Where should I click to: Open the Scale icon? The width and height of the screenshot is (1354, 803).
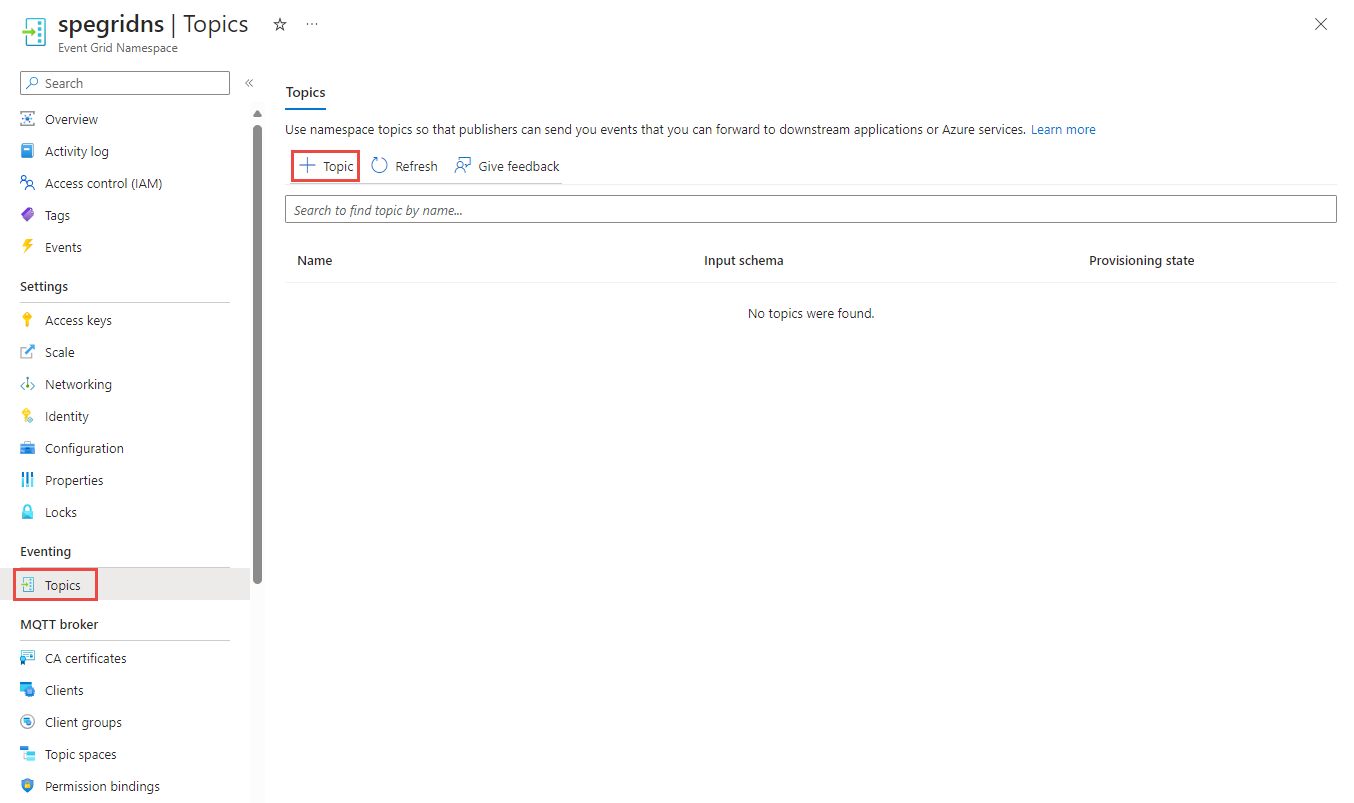pos(28,352)
